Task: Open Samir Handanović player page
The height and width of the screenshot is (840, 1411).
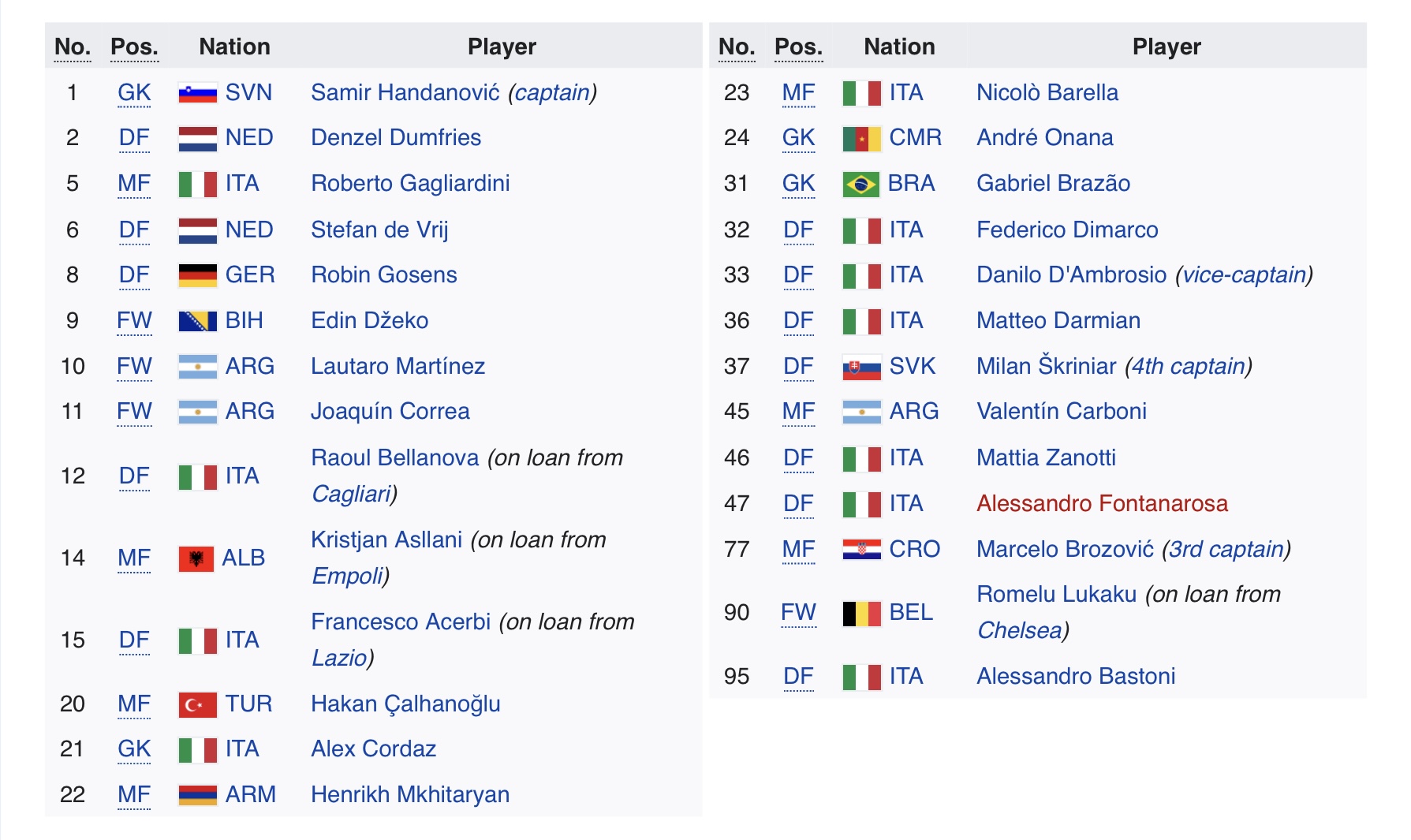Action: click(x=405, y=93)
